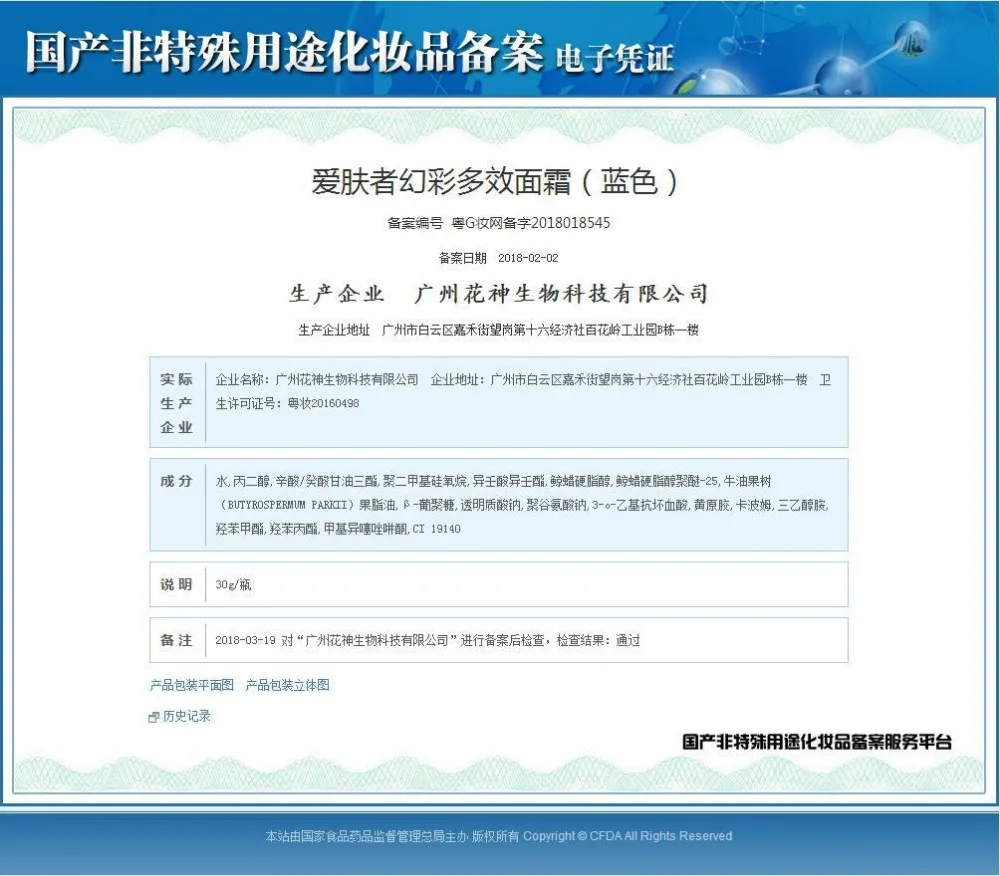Click the filing date 2018-02-02

[x=528, y=258]
